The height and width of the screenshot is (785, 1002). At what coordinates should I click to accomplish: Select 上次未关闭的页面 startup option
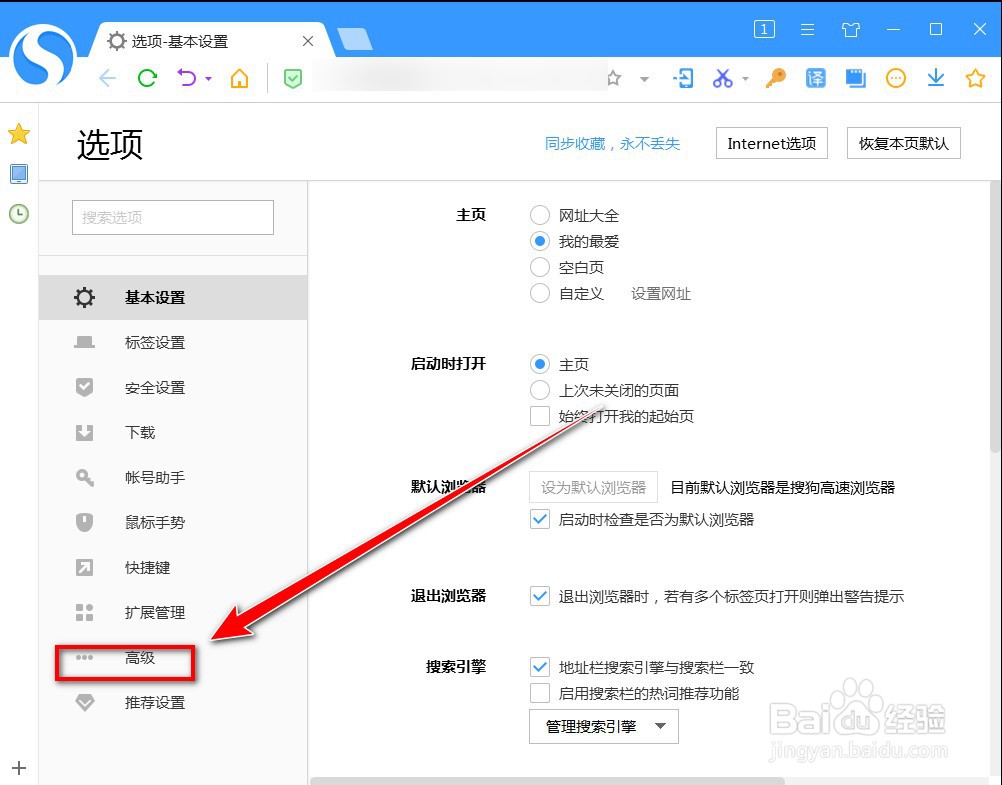[539, 390]
